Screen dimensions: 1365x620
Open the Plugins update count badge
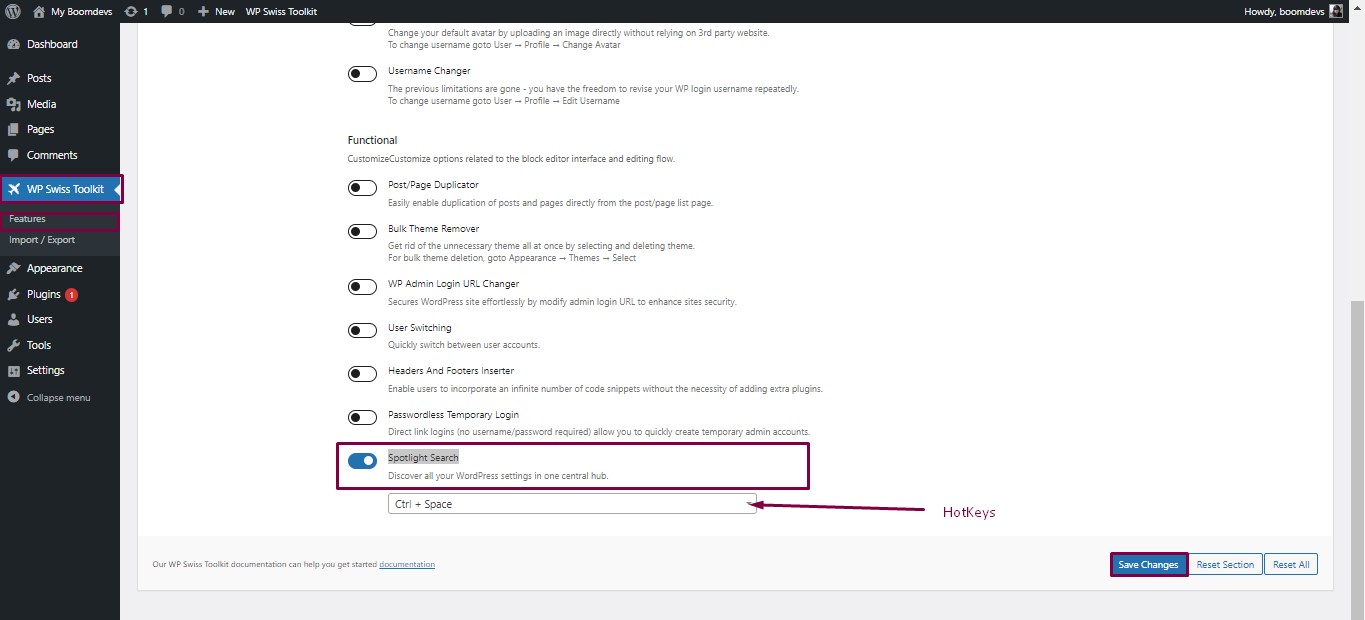click(72, 295)
